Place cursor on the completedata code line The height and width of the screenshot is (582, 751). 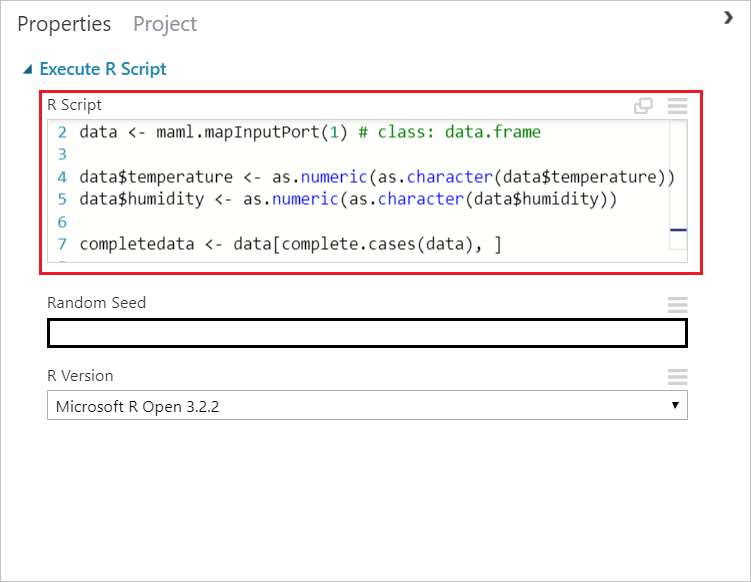(290, 244)
